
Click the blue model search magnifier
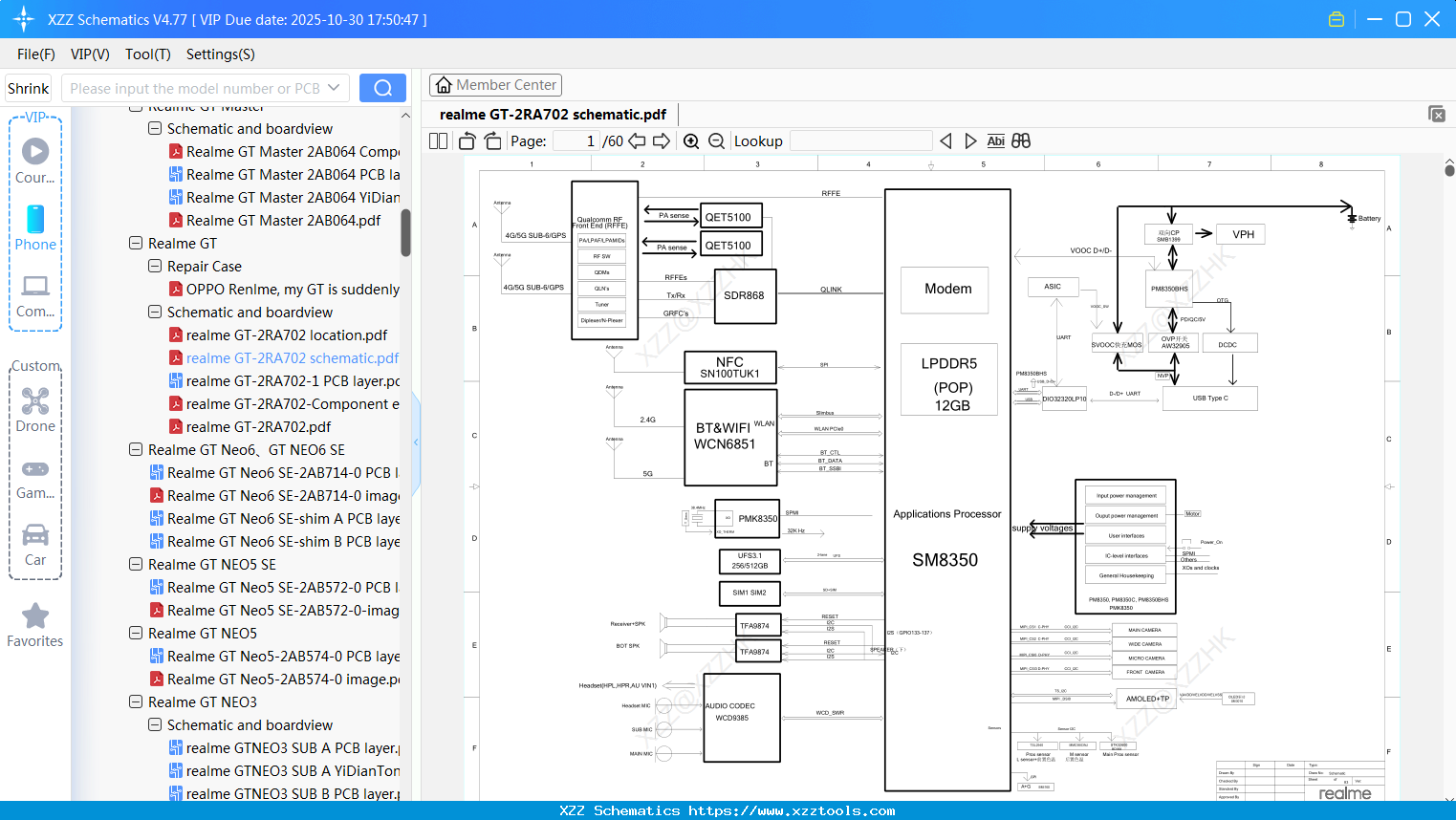coord(382,87)
